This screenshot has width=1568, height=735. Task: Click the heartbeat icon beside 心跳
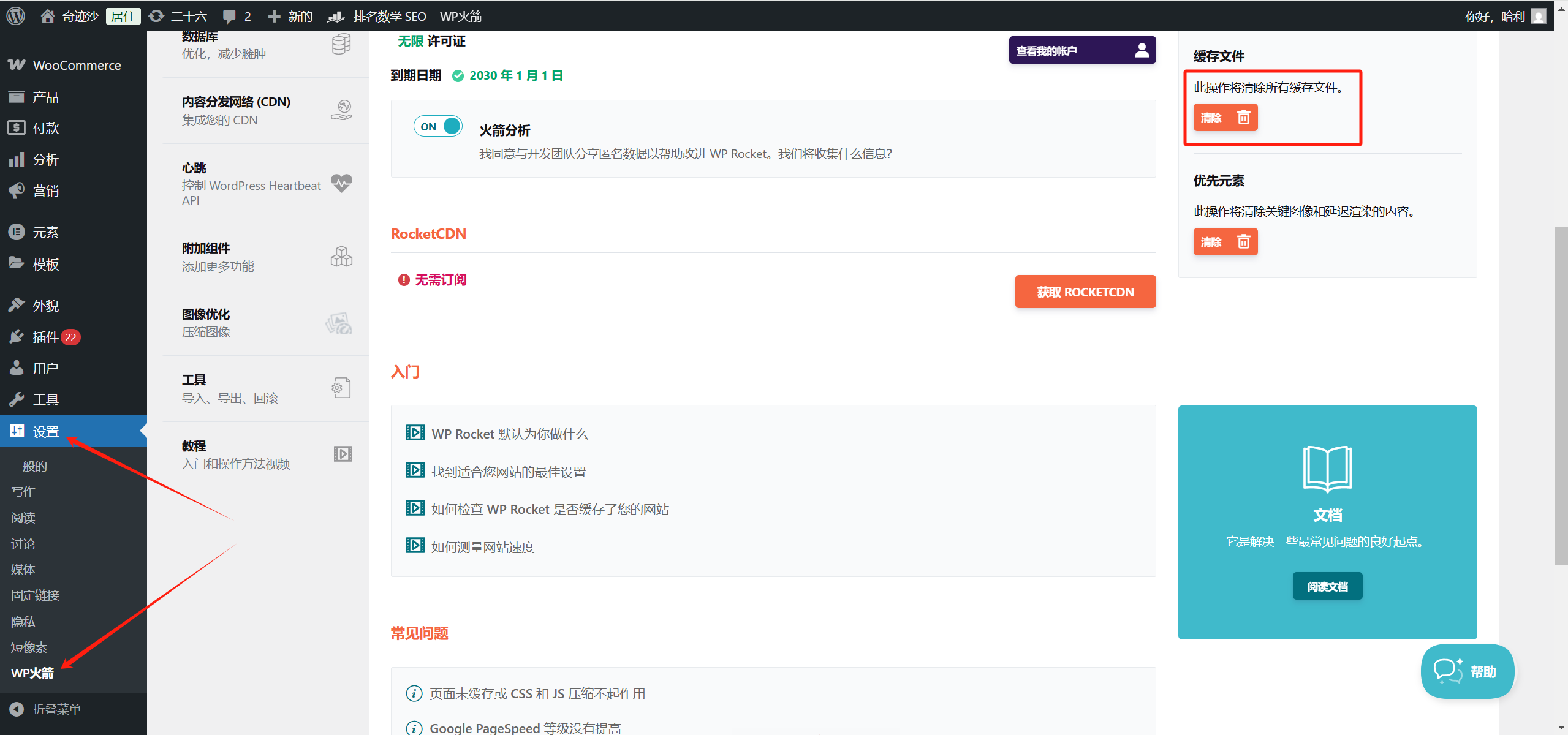(341, 183)
